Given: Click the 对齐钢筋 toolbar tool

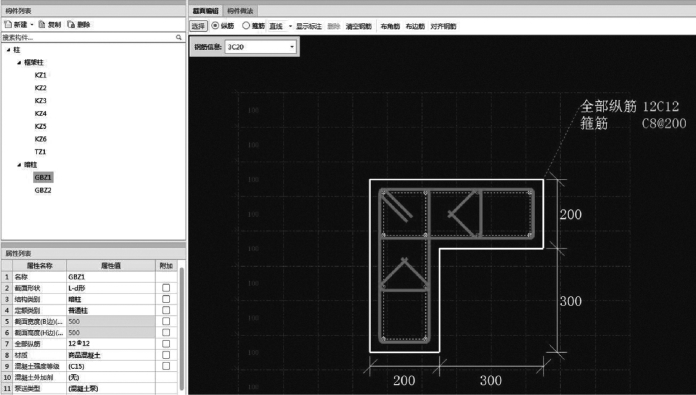Looking at the screenshot, I should pyautogui.click(x=443, y=27).
